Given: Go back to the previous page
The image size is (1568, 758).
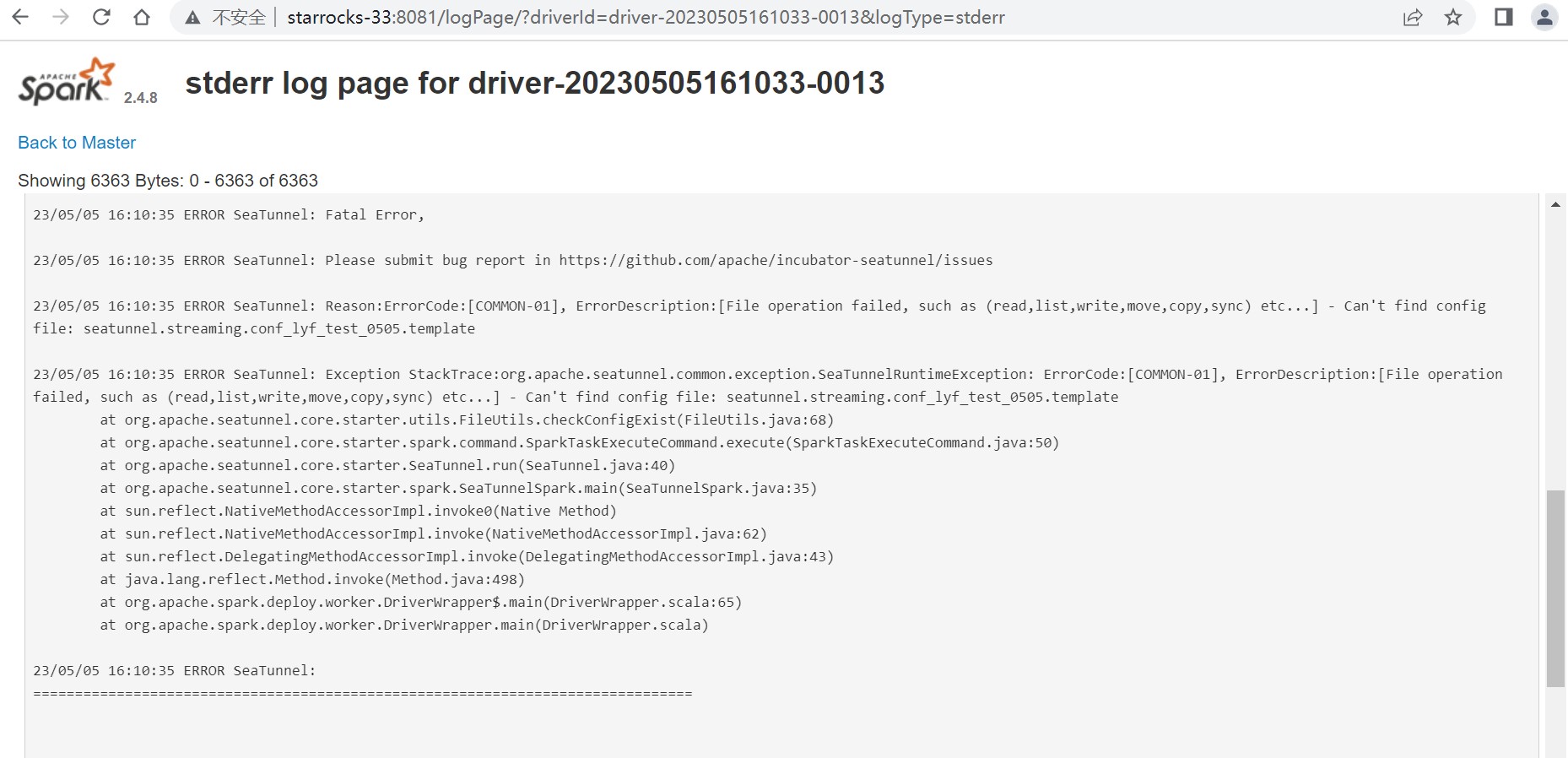Looking at the screenshot, I should pyautogui.click(x=20, y=17).
